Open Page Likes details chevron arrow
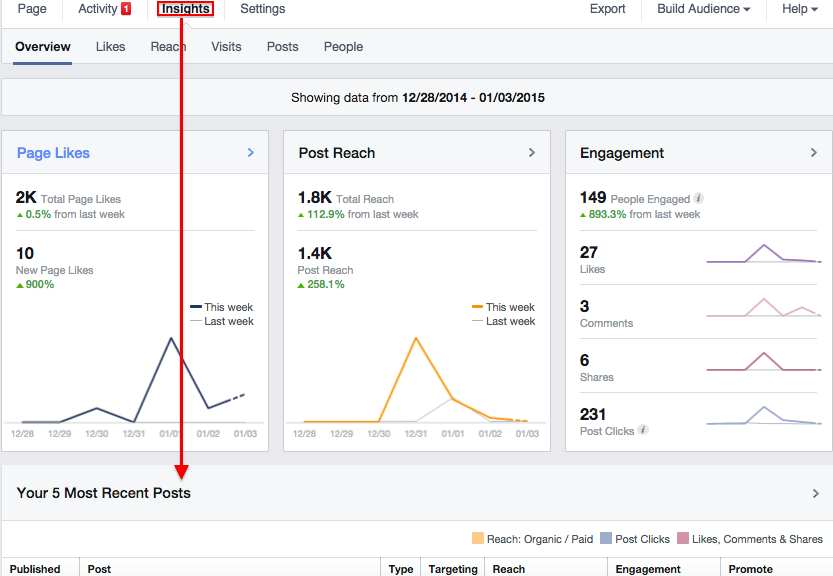This screenshot has height=576, width=833. [251, 153]
